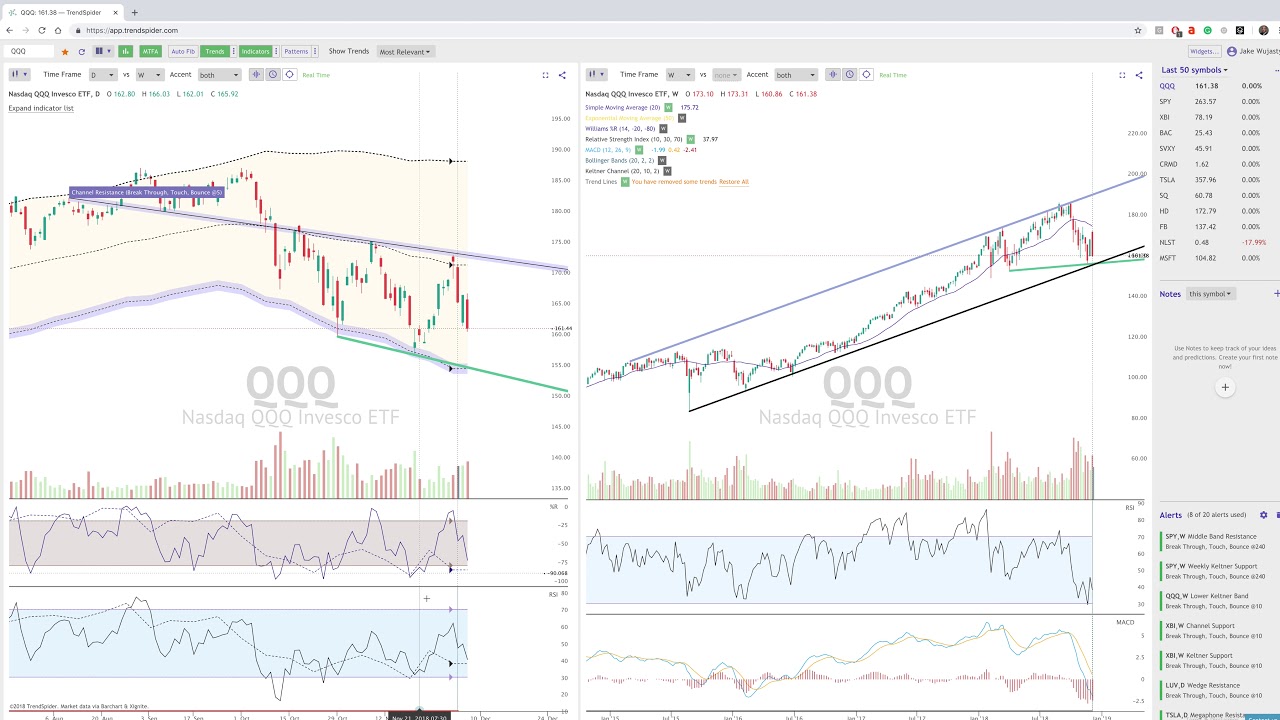Viewport: 1280px width, 720px height.
Task: Maximize the right chart with fullscreen icon
Action: 1122,75
